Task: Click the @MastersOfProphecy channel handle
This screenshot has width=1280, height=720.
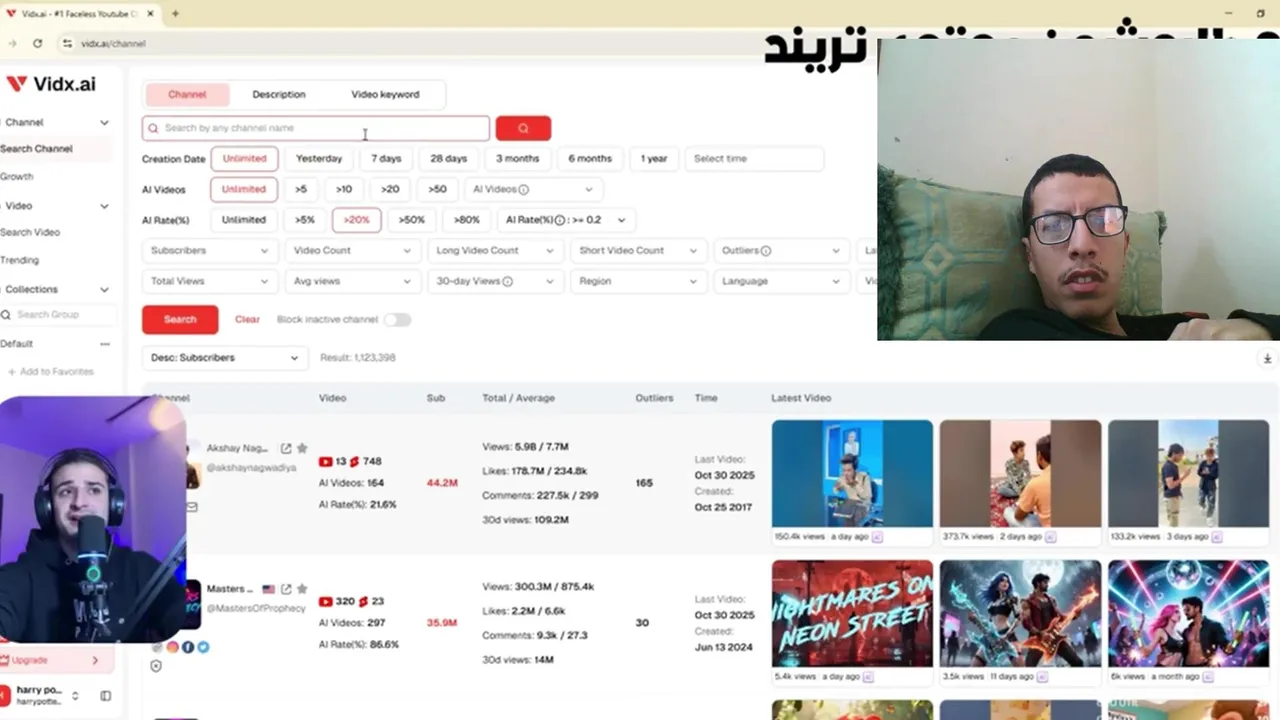Action: pos(256,608)
